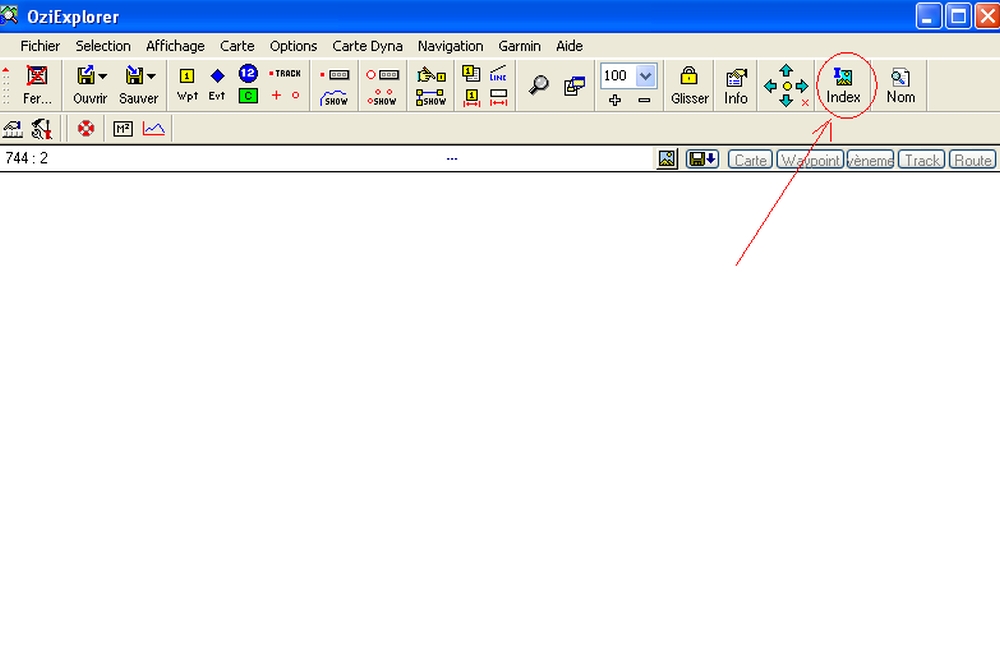Toggle the manual TRACK drawing mode
Screen dimensions: 1000x668
286,74
